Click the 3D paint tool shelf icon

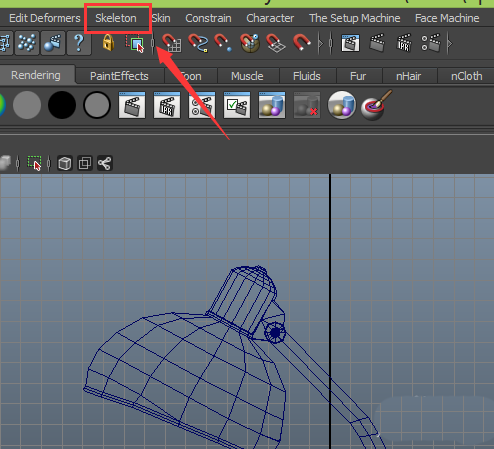(x=377, y=105)
